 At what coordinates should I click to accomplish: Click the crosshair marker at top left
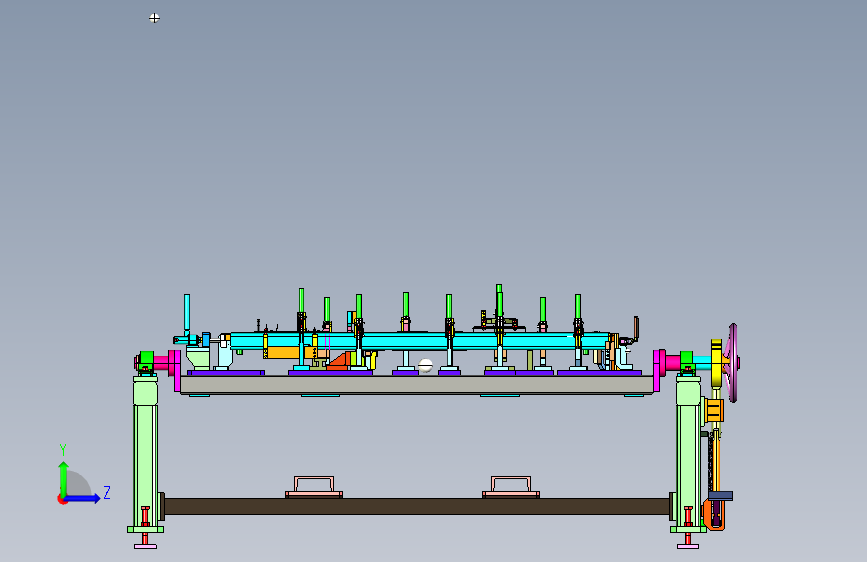click(x=154, y=18)
